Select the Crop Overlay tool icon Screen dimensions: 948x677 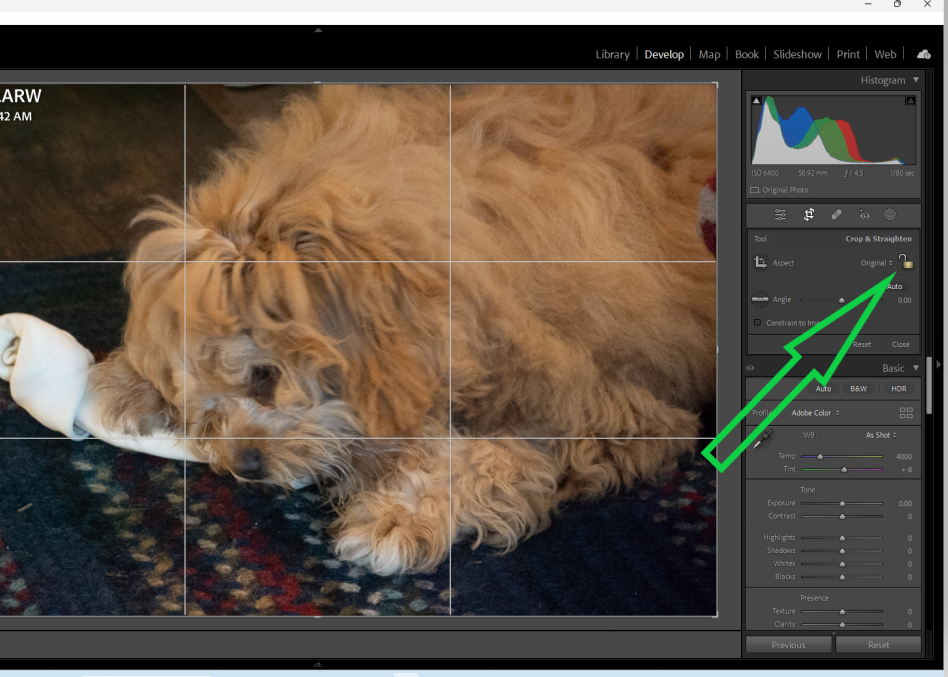point(808,214)
